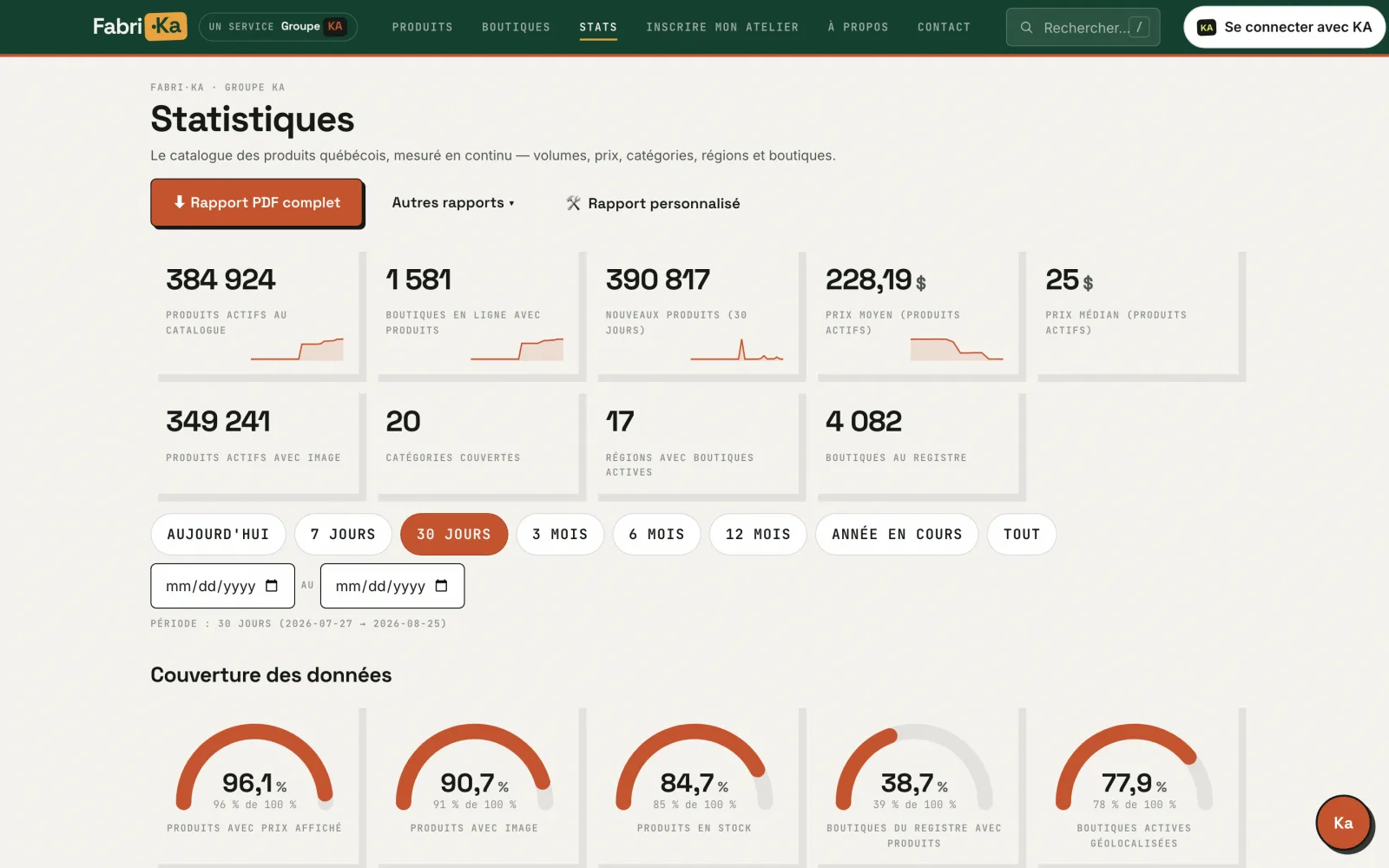Click the sparkline in Boutiques en ligne card
The width and height of the screenshot is (1389, 868).
click(517, 349)
